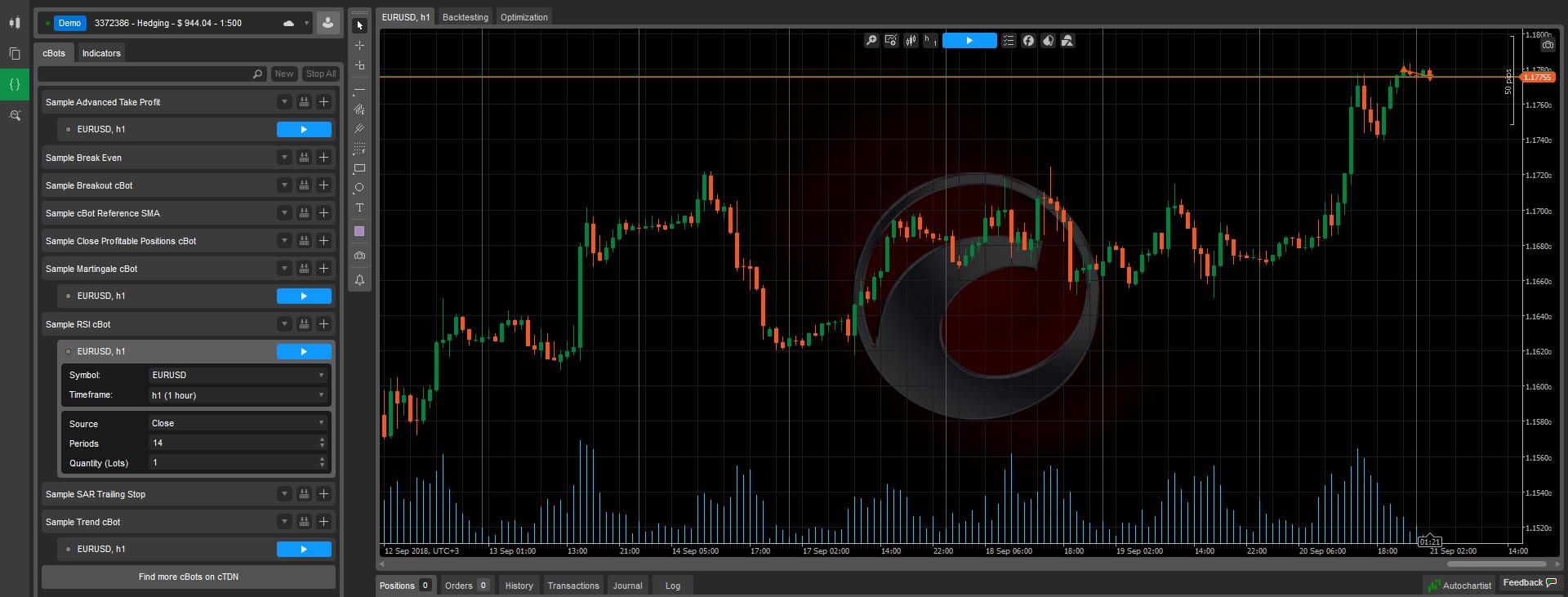The height and width of the screenshot is (597, 1568).
Task: Open the Source Close dropdown
Action: [238, 423]
